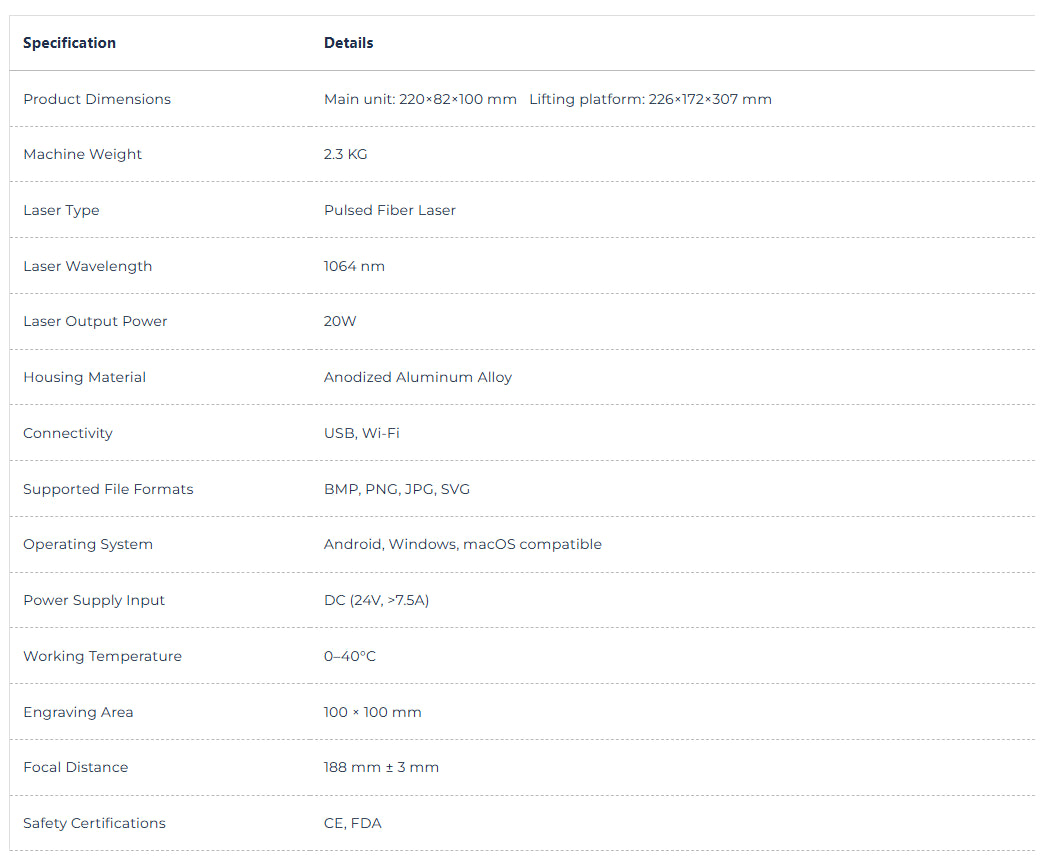
Task: Click the Specification column header
Action: [69, 43]
